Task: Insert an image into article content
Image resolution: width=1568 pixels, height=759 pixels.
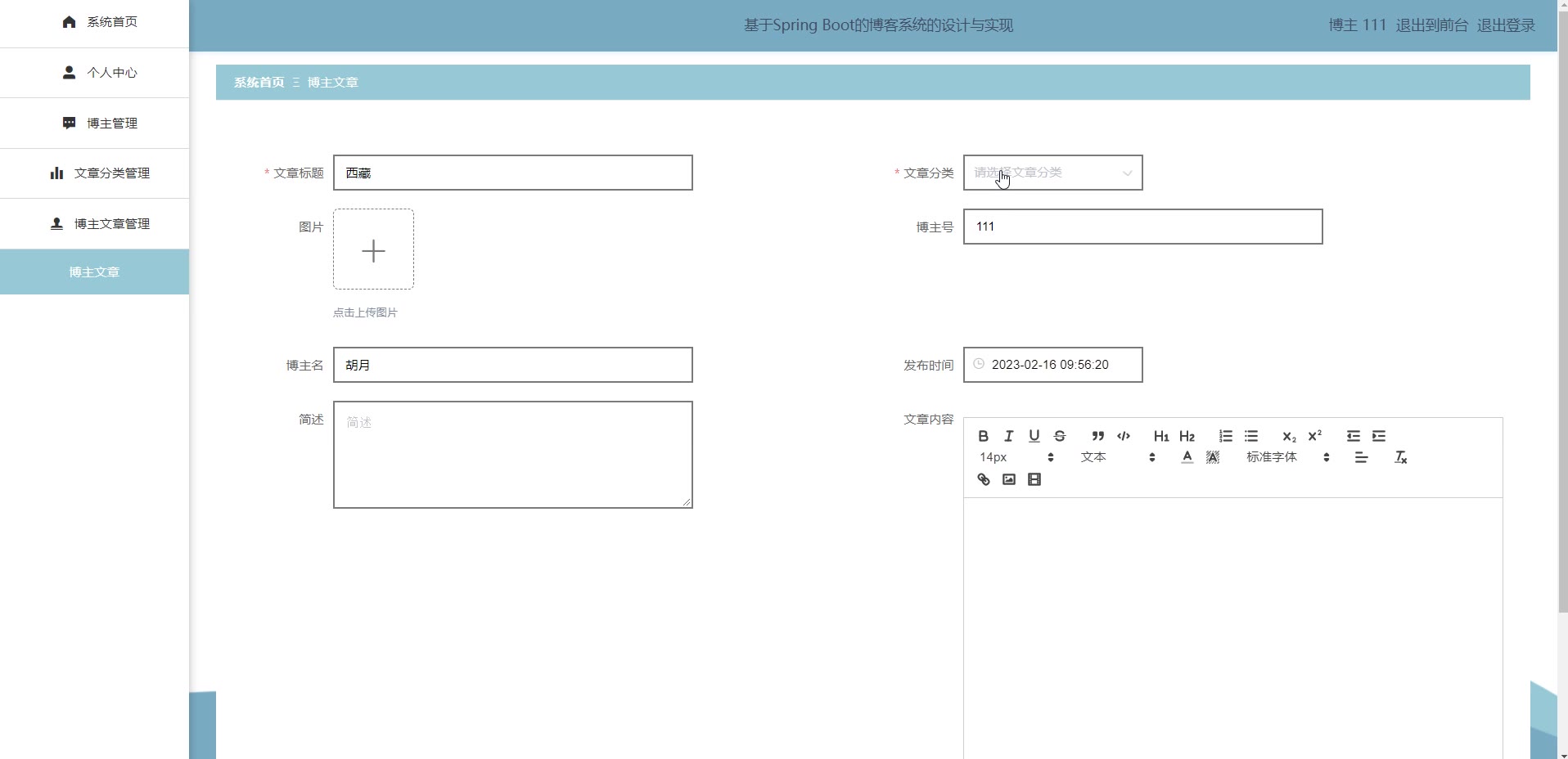Action: click(1008, 479)
